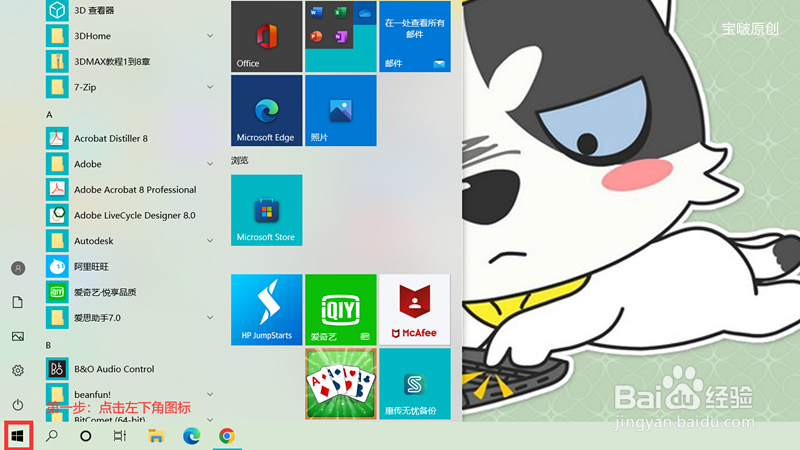
Task: Open the McAfee tile
Action: [x=415, y=310]
